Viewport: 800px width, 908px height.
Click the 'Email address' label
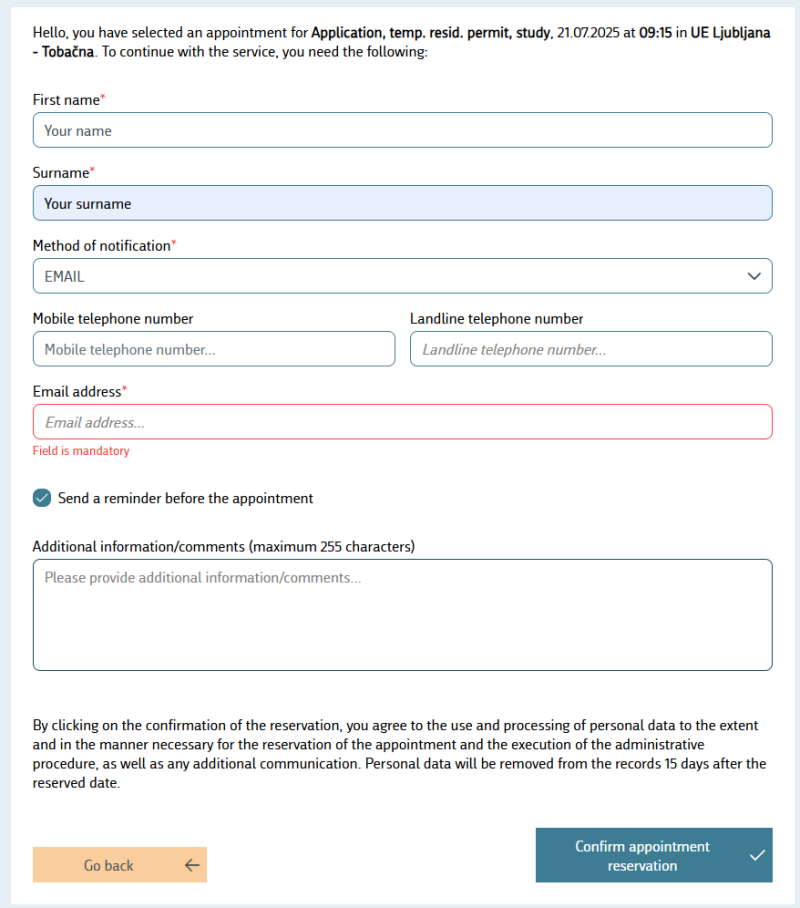tap(77, 392)
